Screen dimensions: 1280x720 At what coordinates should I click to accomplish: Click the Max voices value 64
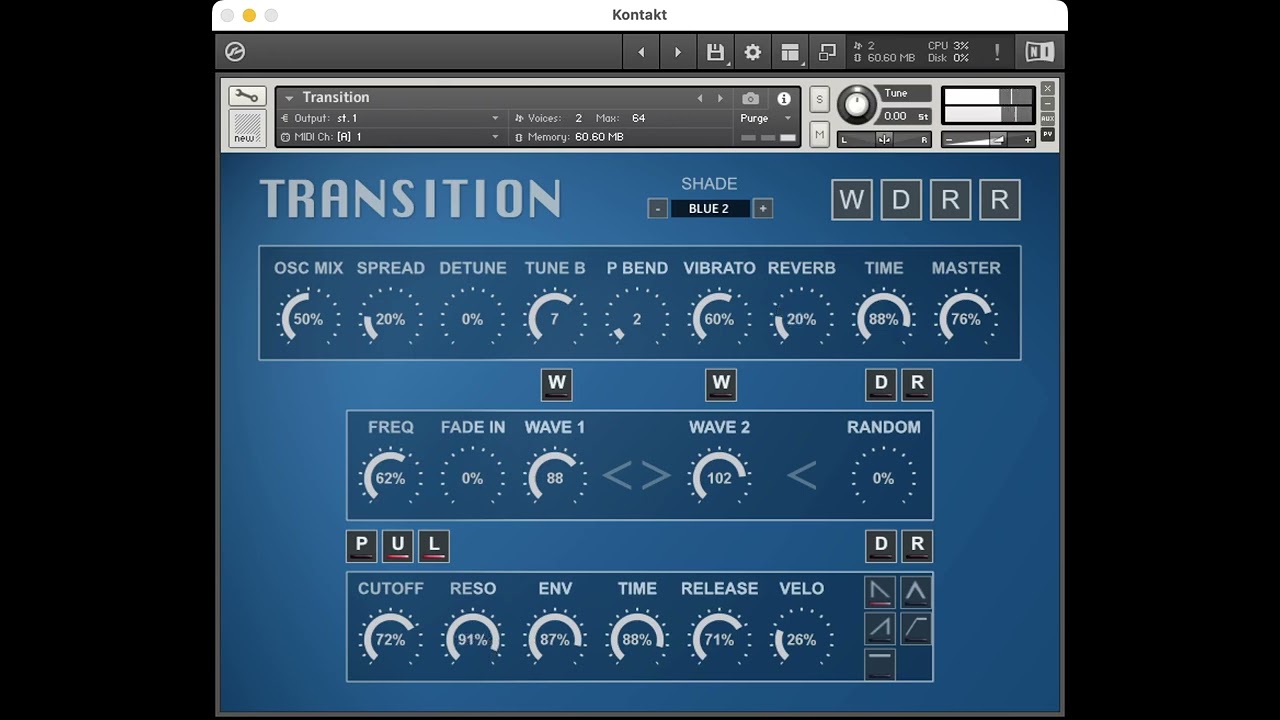tap(638, 118)
